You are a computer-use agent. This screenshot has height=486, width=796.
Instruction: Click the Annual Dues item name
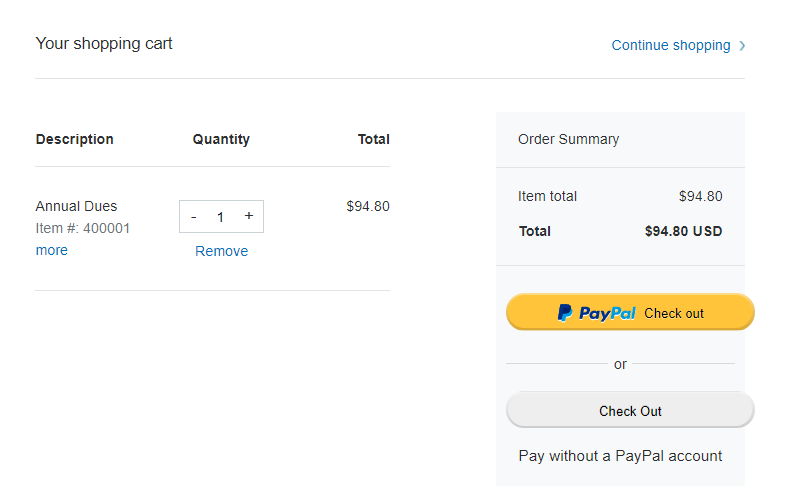point(76,206)
